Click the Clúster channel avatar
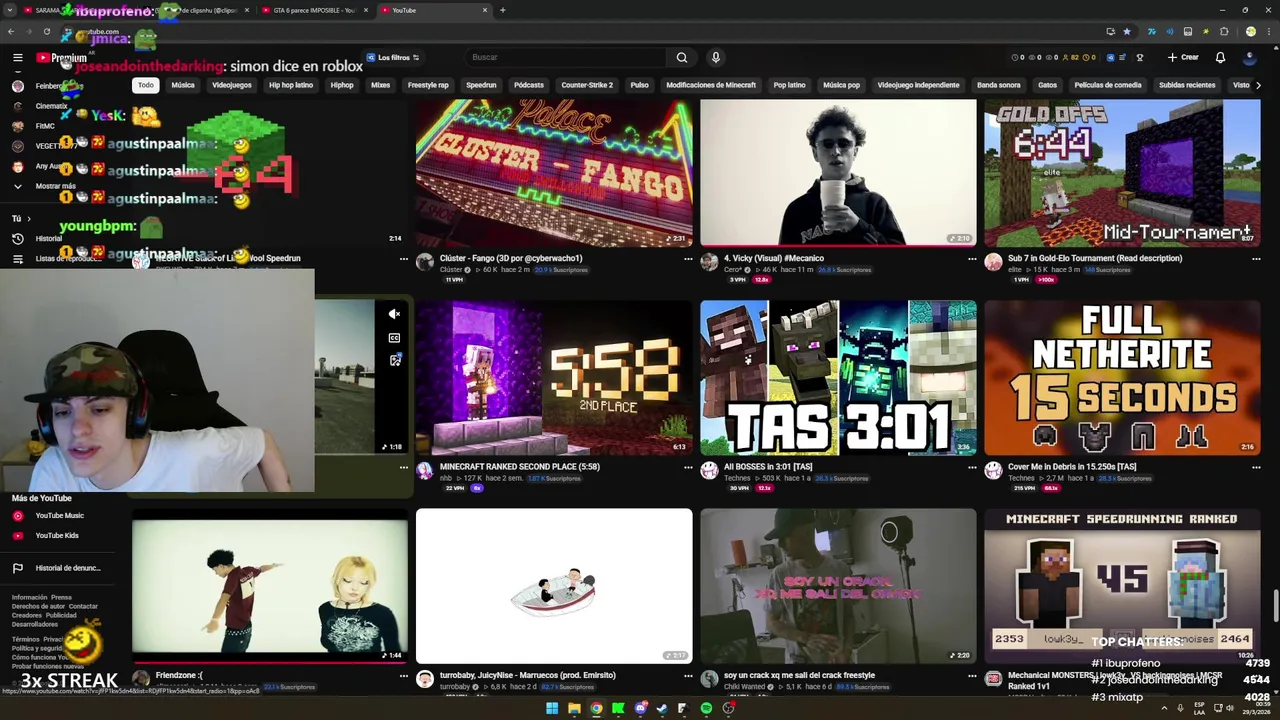 tap(425, 262)
